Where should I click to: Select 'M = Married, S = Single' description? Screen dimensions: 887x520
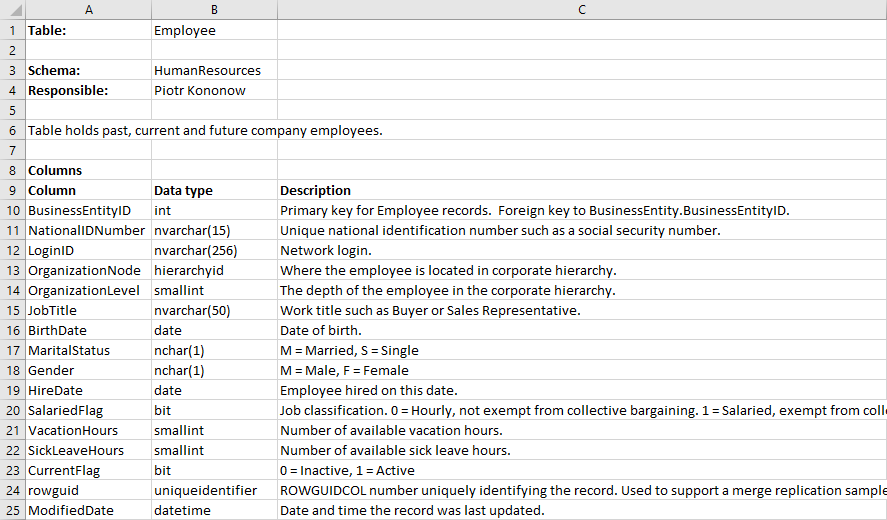coord(349,350)
